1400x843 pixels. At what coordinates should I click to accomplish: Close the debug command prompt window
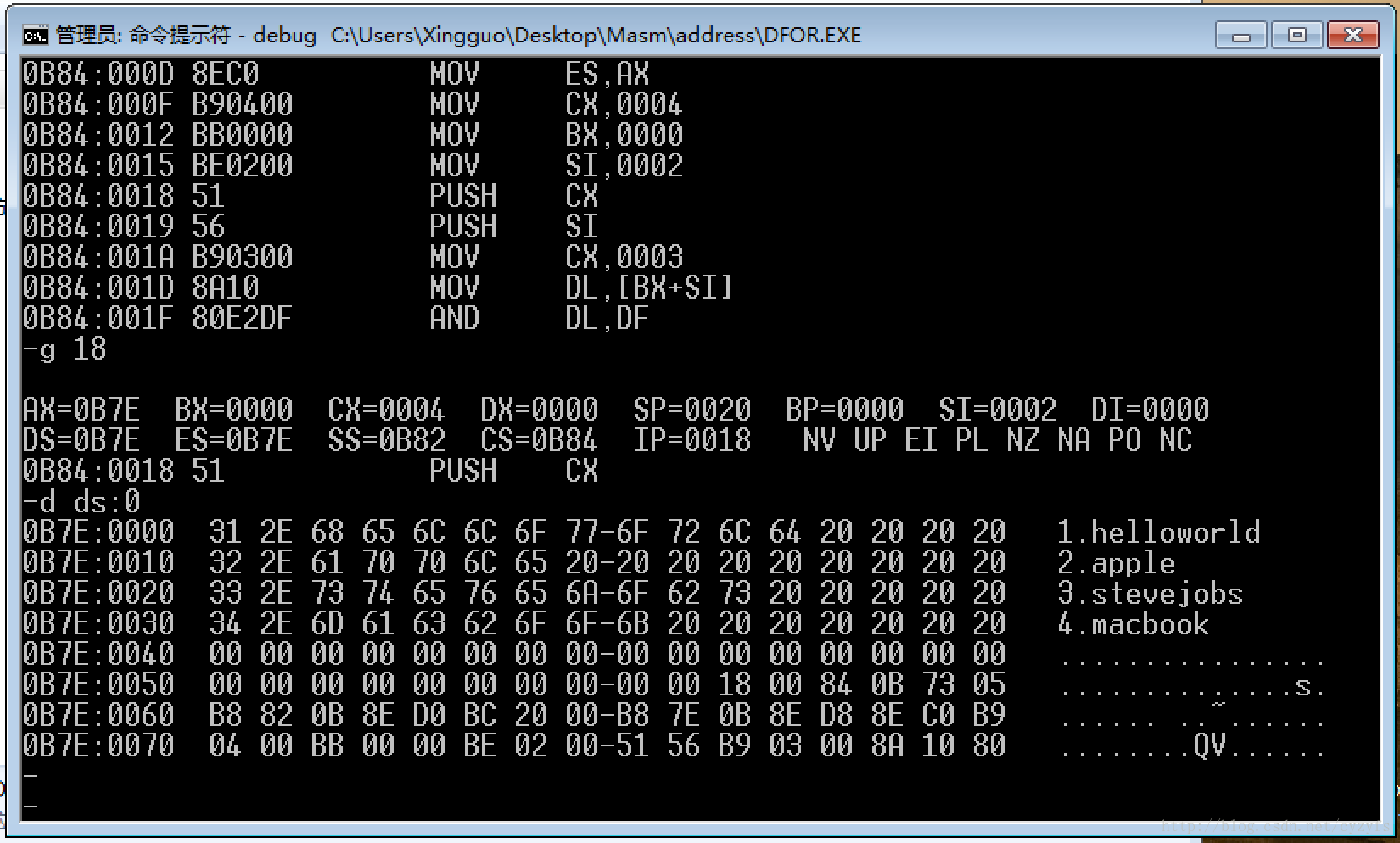[1353, 35]
